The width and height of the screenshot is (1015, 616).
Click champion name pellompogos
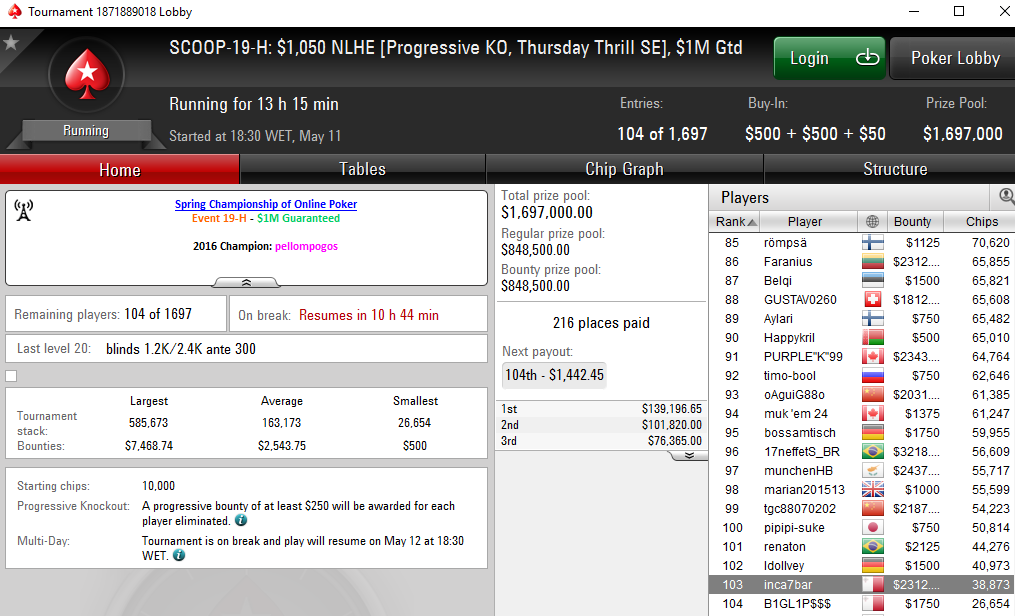tap(306, 246)
